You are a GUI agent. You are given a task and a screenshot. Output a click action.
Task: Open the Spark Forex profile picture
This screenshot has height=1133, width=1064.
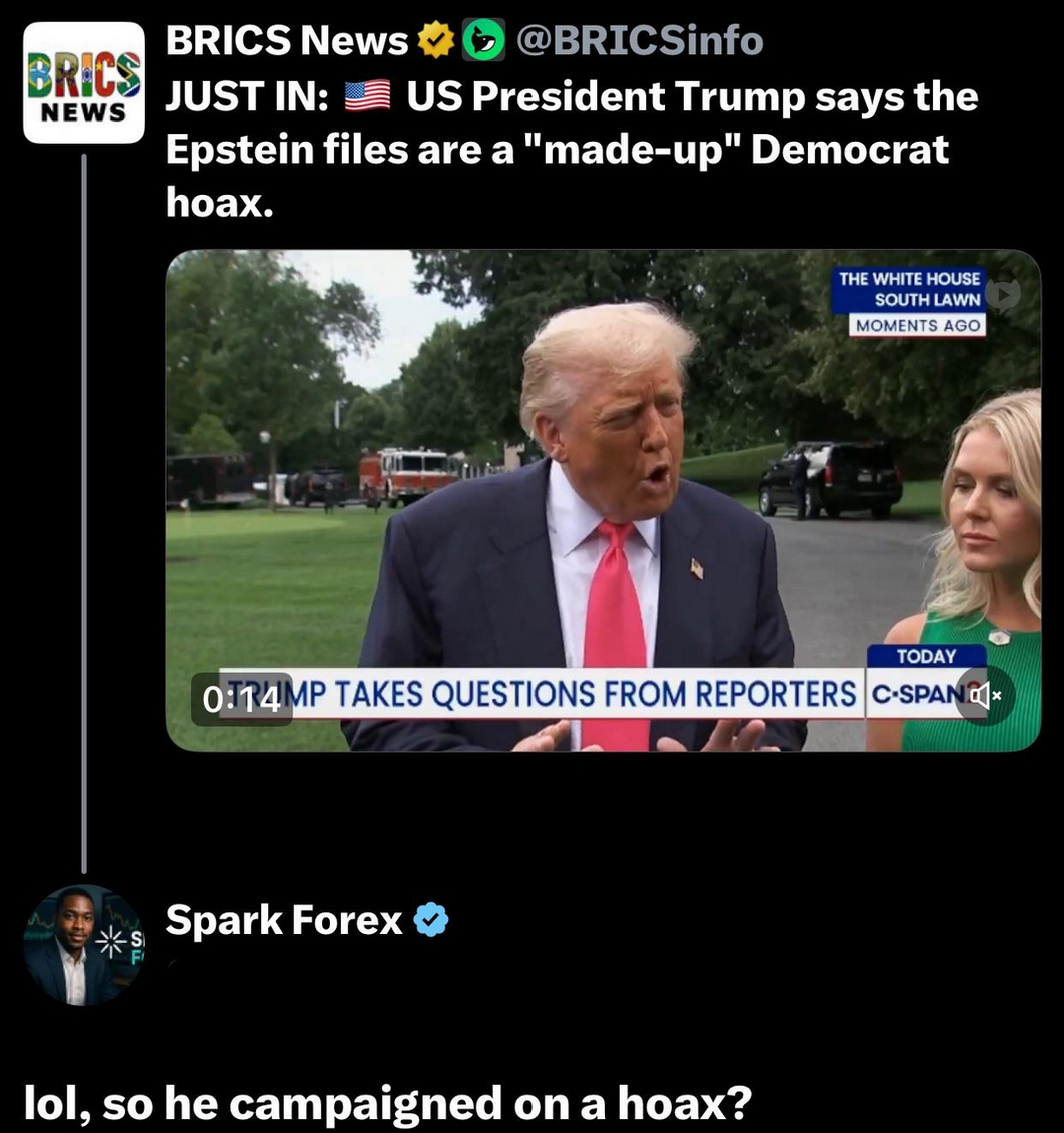tap(84, 945)
